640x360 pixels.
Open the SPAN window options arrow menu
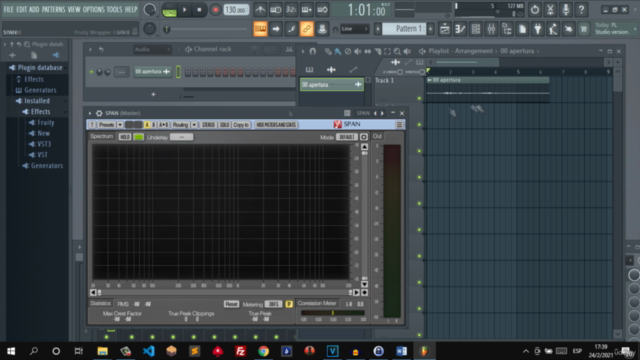pos(90,113)
